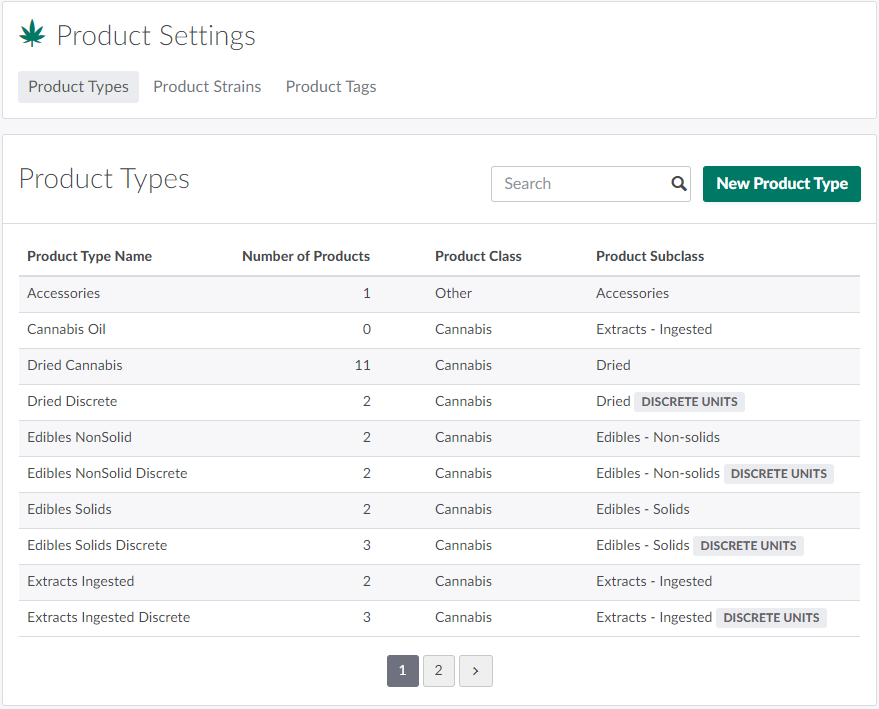The height and width of the screenshot is (709, 879).
Task: Select page 1 in pagination
Action: tap(402, 671)
